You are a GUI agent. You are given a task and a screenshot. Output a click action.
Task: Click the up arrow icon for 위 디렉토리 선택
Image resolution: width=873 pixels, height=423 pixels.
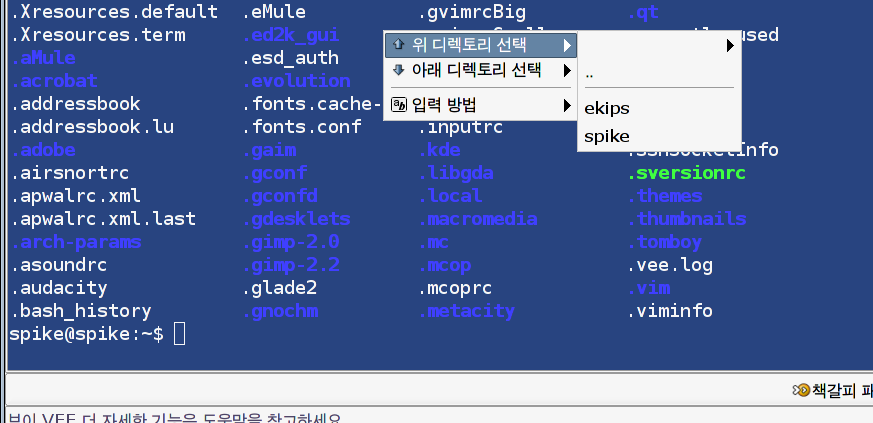coord(399,45)
